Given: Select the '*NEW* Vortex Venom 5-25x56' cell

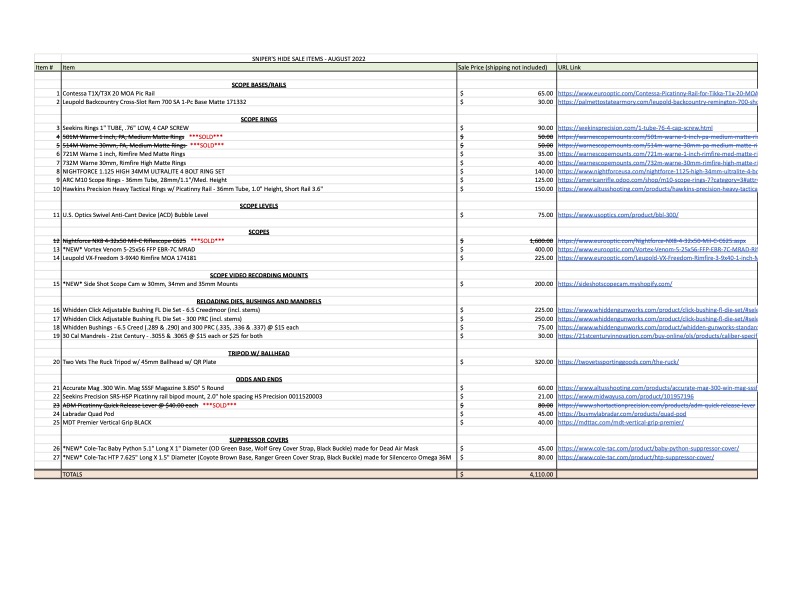Looking at the screenshot, I should [259, 249].
